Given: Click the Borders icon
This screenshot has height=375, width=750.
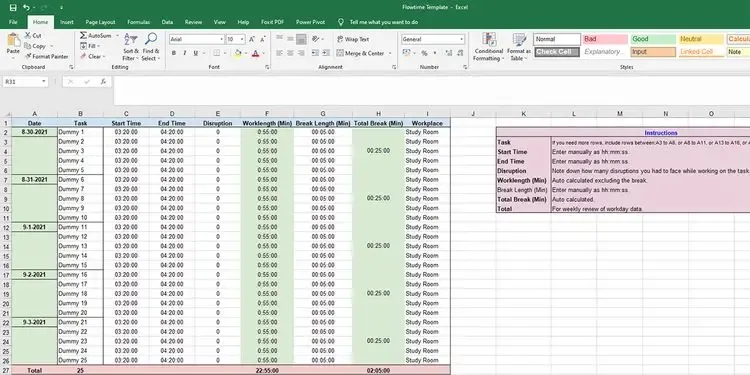Looking at the screenshot, I should coord(217,53).
